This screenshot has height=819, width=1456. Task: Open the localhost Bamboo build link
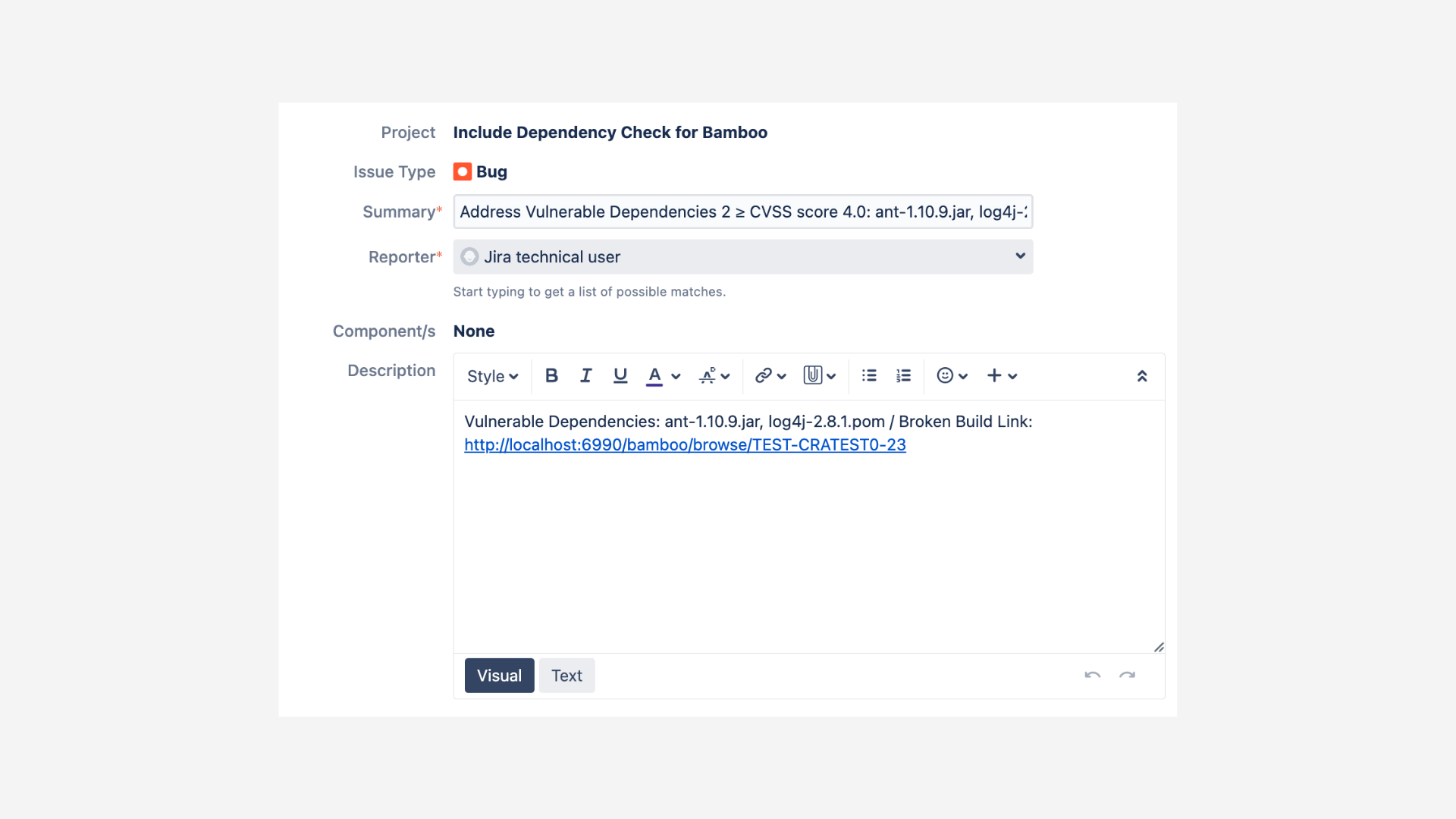point(685,445)
